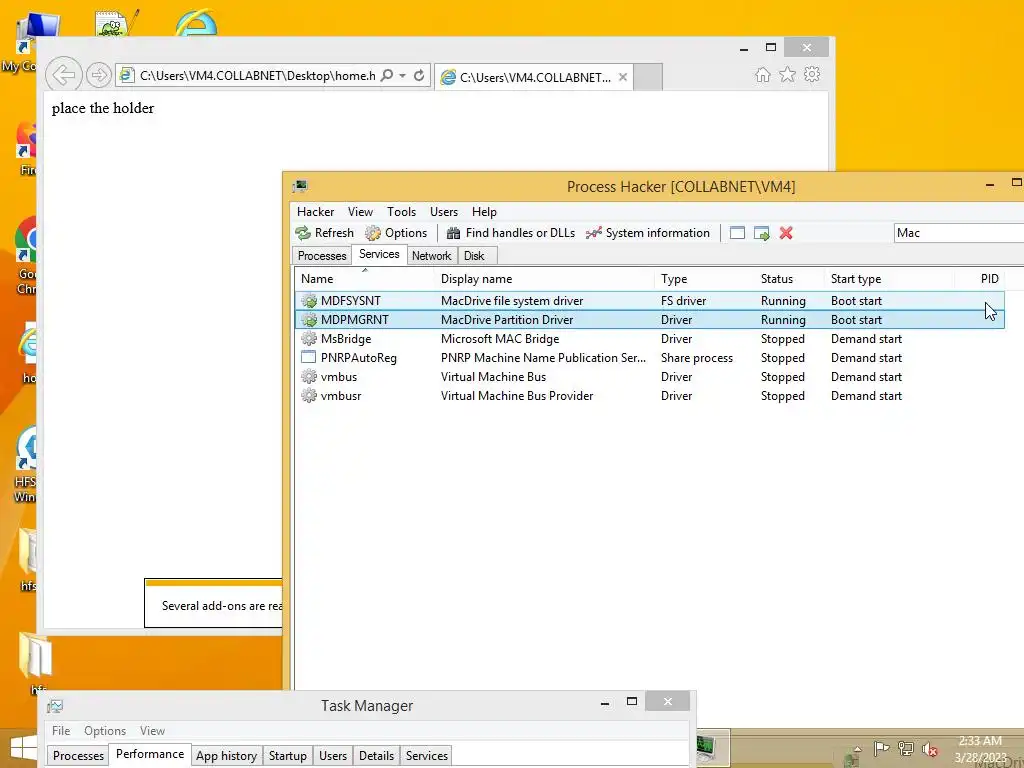This screenshot has height=768, width=1024.
Task: Sort by Status column header
Action: click(x=790, y=279)
